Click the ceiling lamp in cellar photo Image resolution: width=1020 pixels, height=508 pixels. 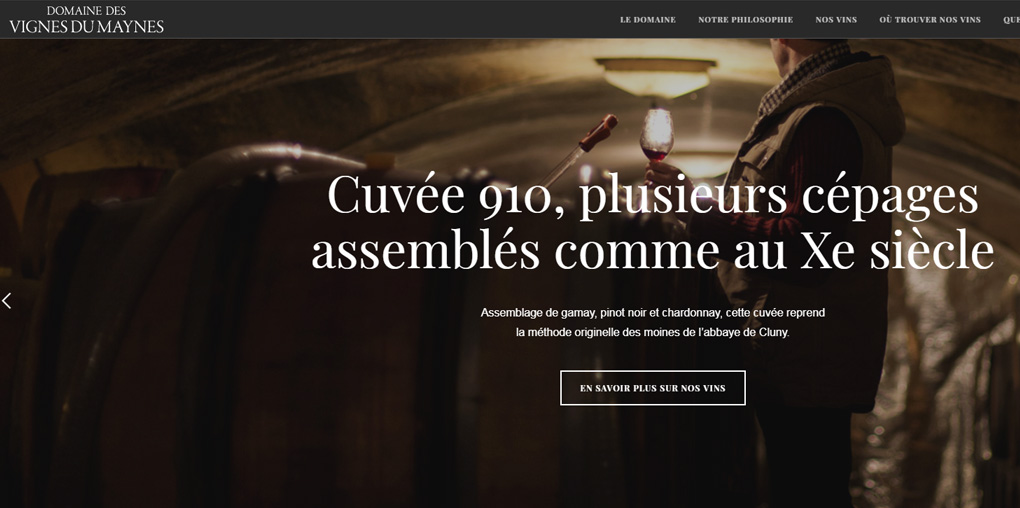tap(656, 76)
